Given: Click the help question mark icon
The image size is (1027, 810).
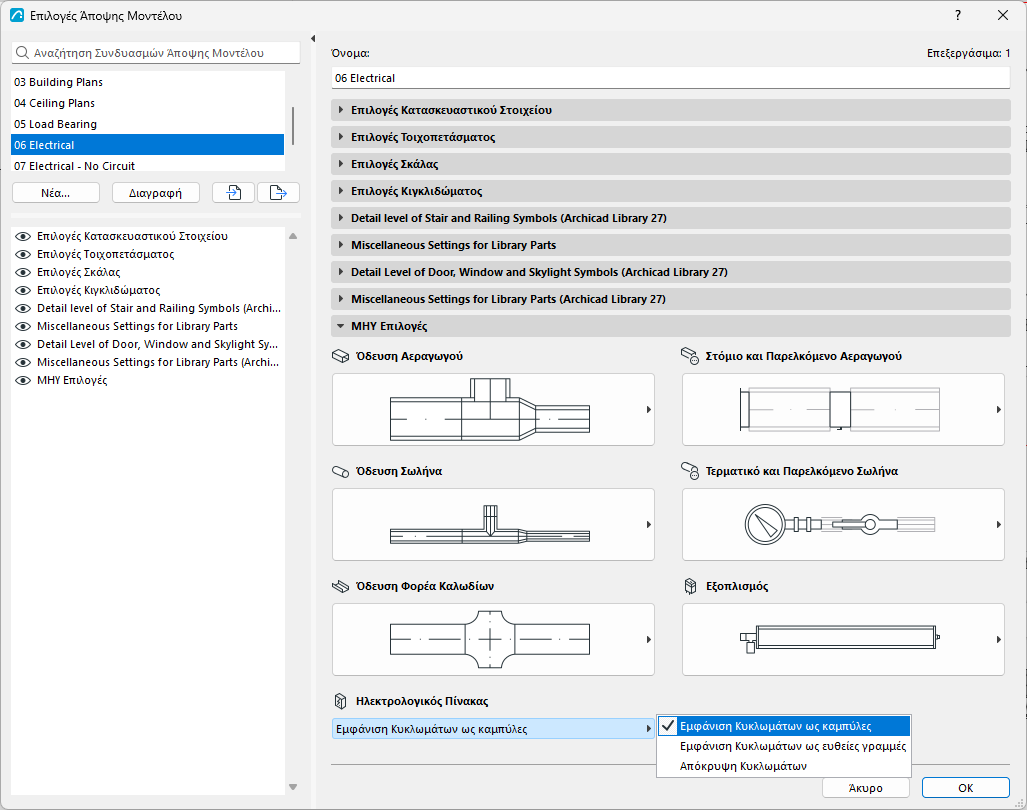Looking at the screenshot, I should pyautogui.click(x=958, y=15).
